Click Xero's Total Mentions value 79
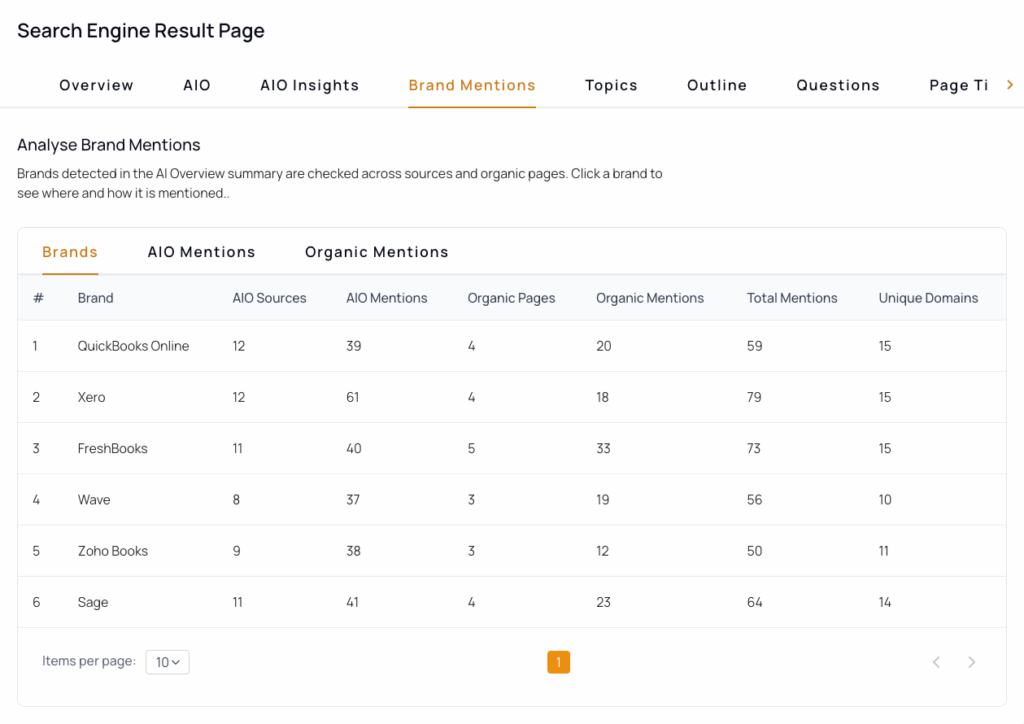 point(754,398)
